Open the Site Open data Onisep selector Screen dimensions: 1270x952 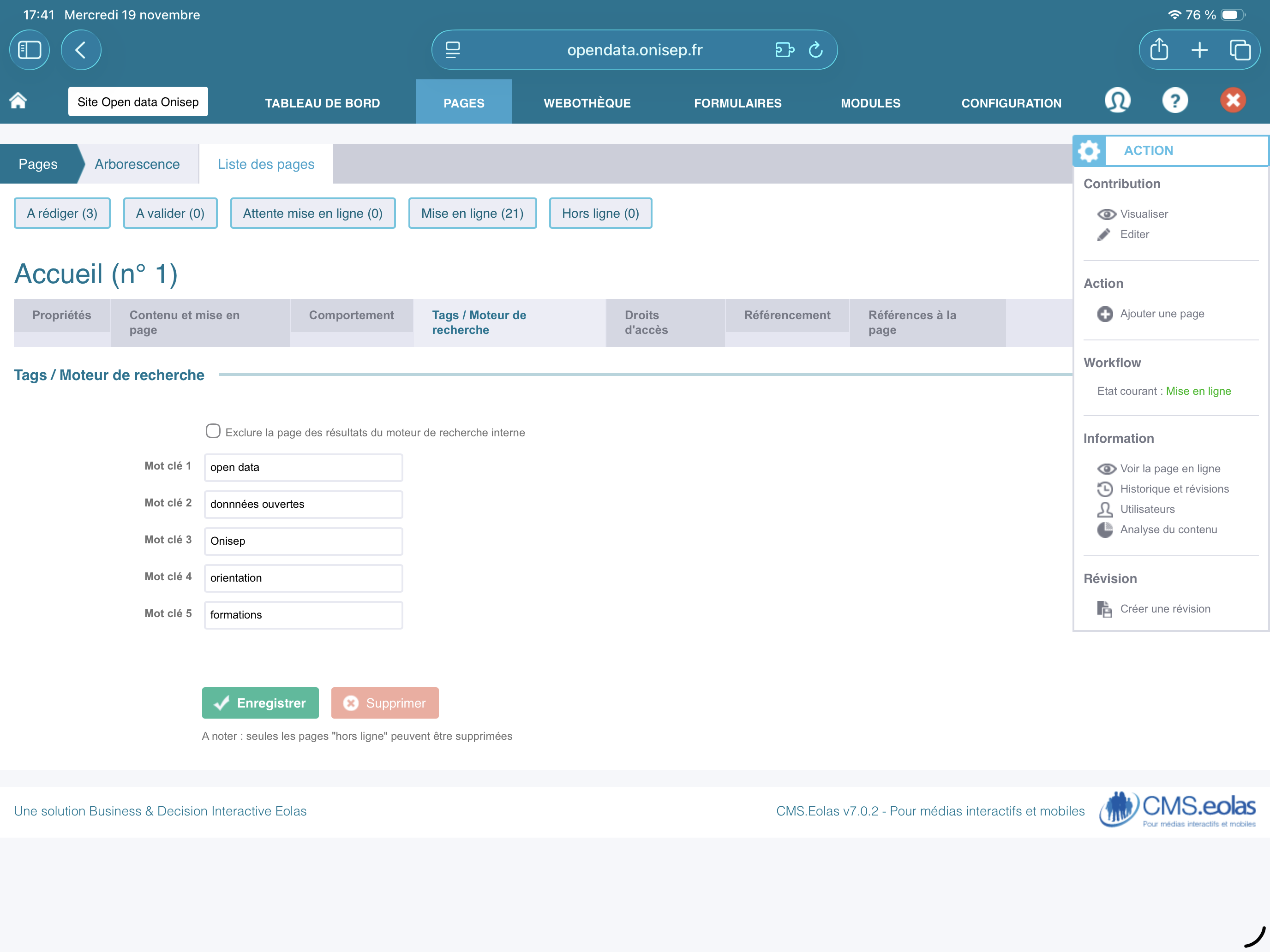point(138,102)
